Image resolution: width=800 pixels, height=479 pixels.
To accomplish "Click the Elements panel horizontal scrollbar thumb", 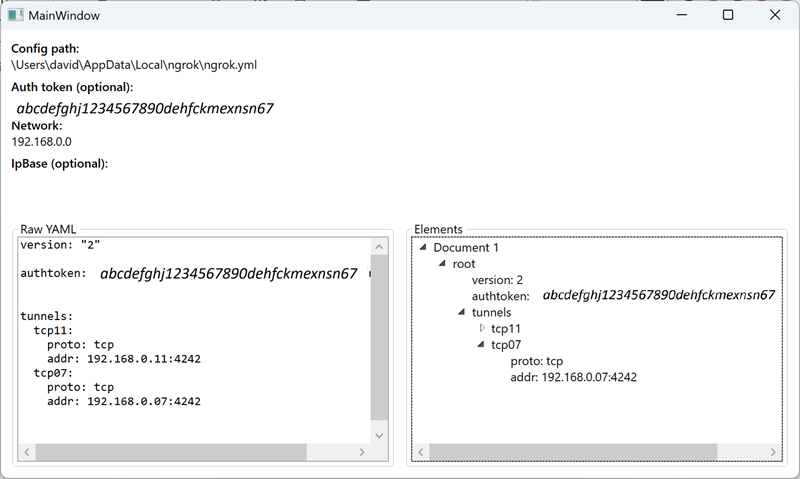I will point(574,452).
